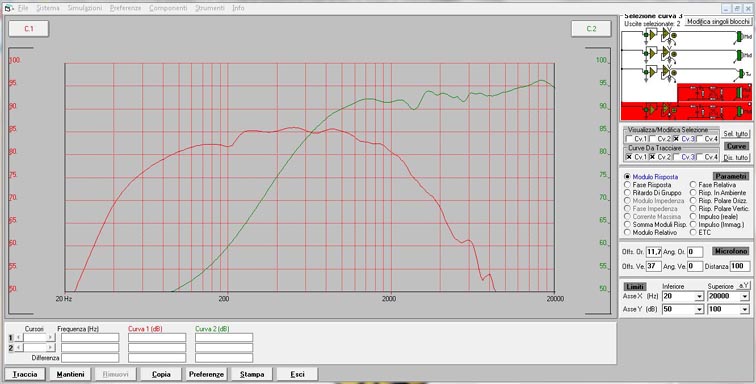Open Asse X superiore 20000 dropdown
Viewport: 756px width, 384px height.
coord(745,296)
